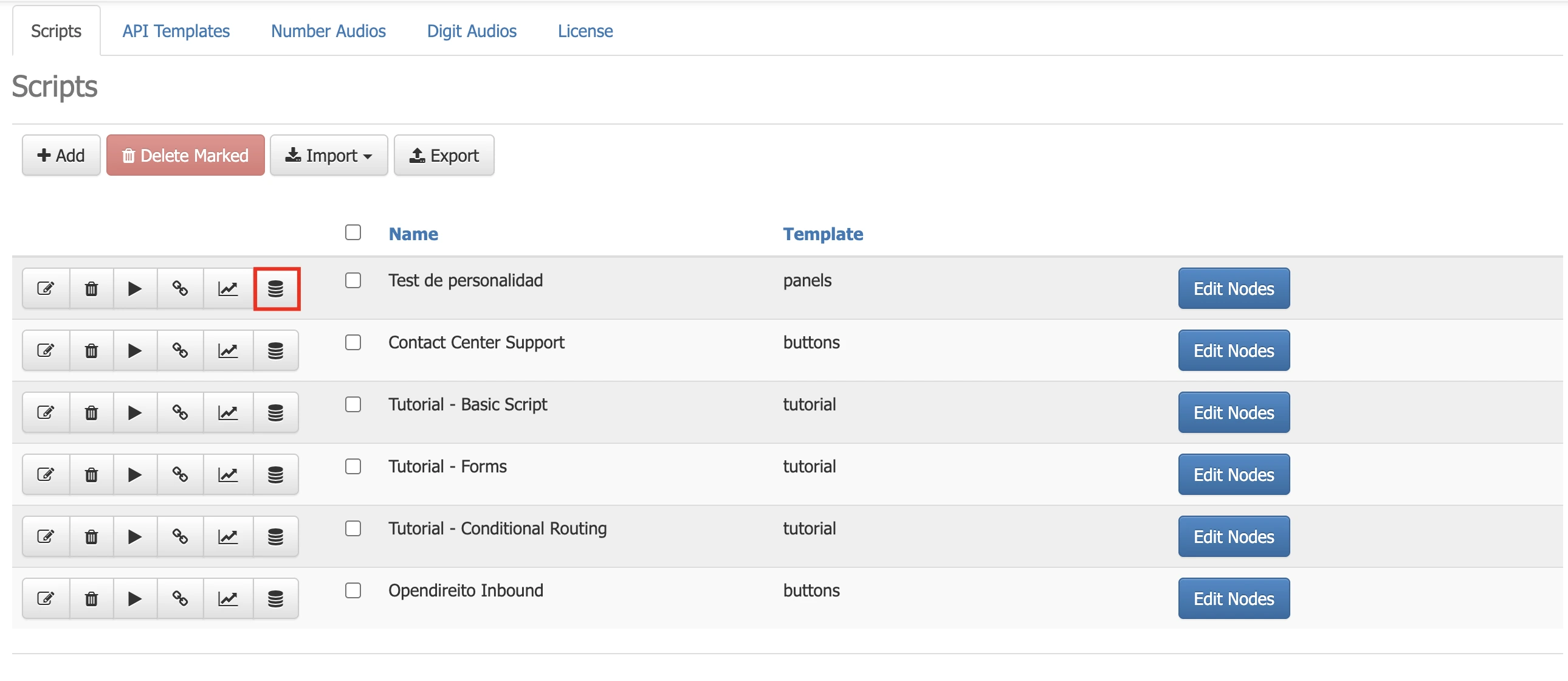The height and width of the screenshot is (681, 1568).
Task: Toggle the select-all checkbox in the header
Action: (x=353, y=232)
